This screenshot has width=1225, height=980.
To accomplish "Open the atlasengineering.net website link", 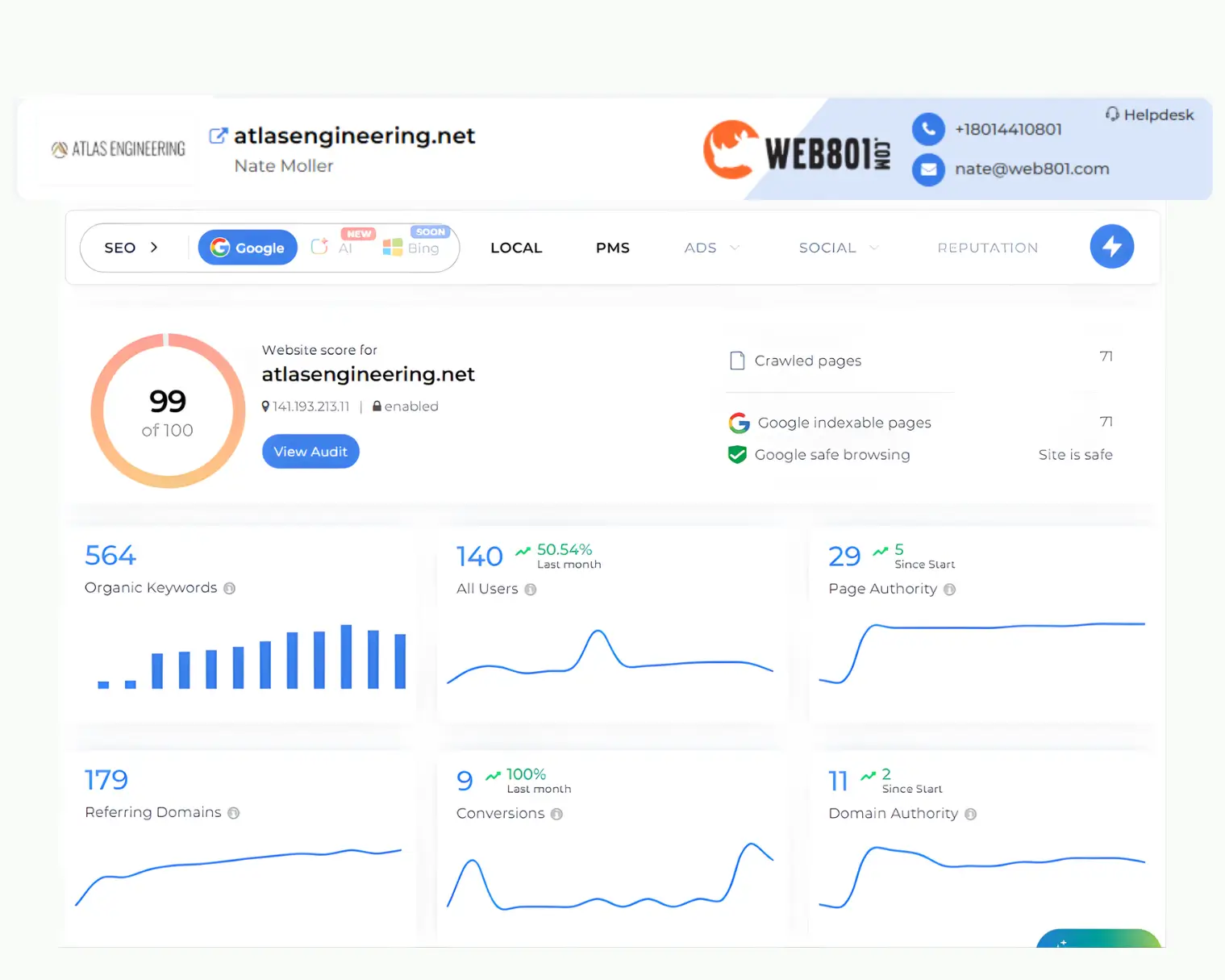I will (353, 136).
